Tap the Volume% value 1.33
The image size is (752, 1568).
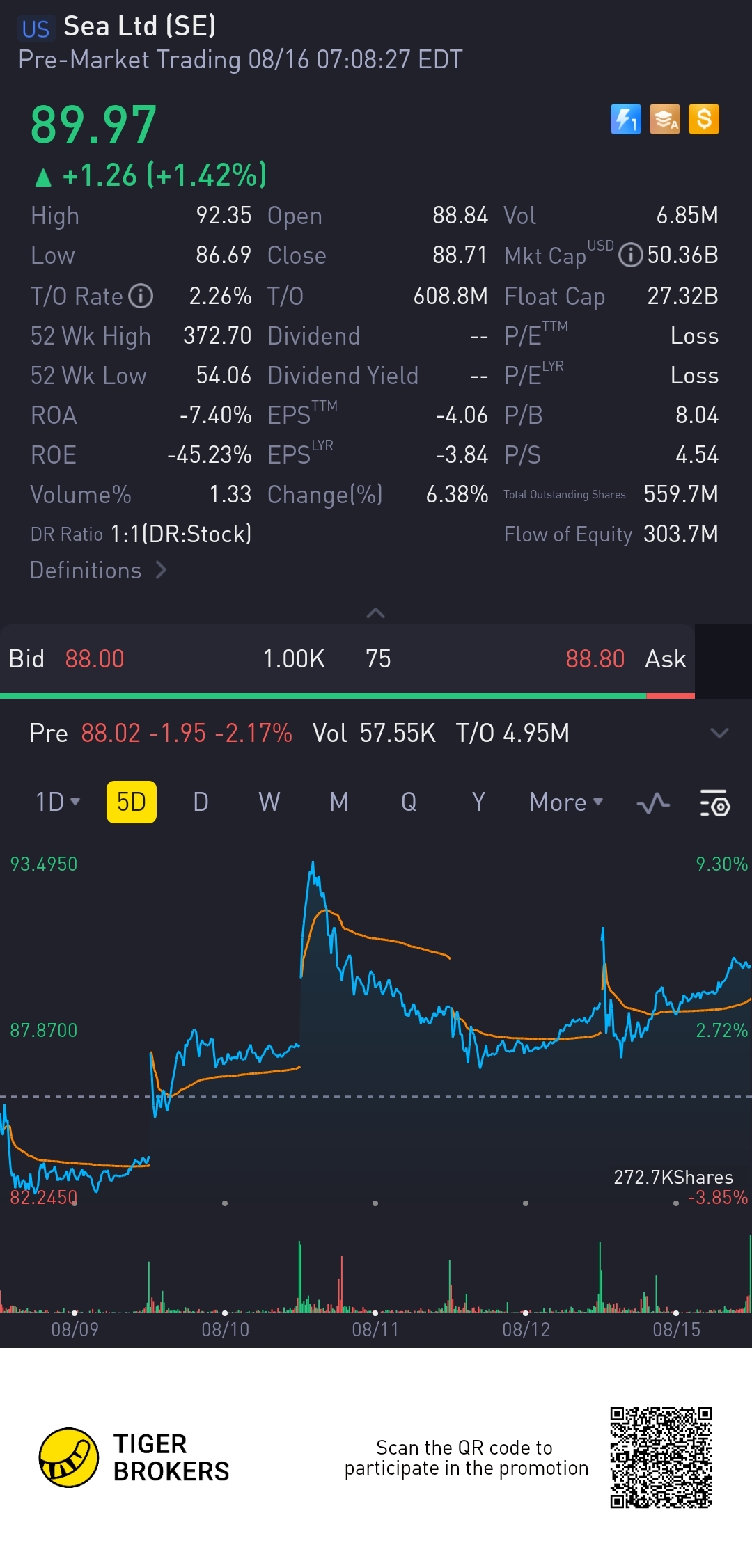(x=230, y=494)
